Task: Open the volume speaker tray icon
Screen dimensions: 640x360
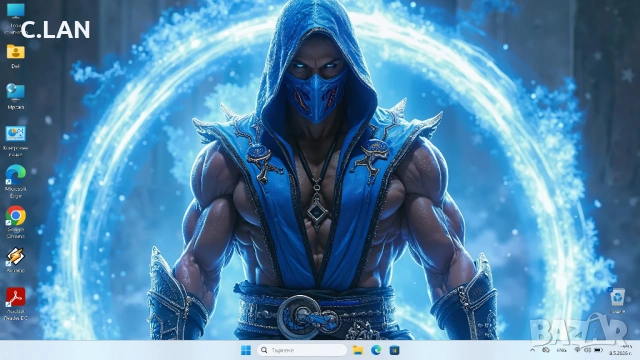Action: pyautogui.click(x=587, y=350)
